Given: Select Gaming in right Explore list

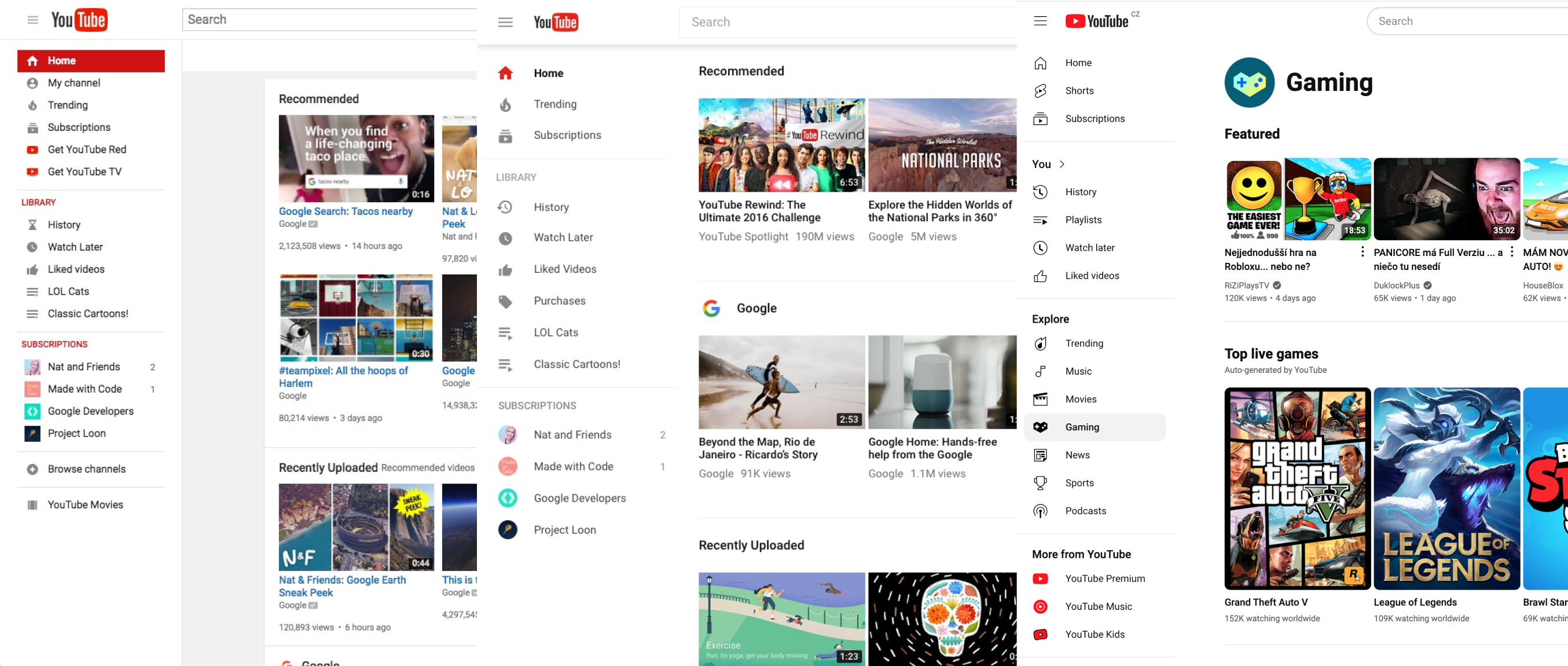Looking at the screenshot, I should coord(1095,427).
